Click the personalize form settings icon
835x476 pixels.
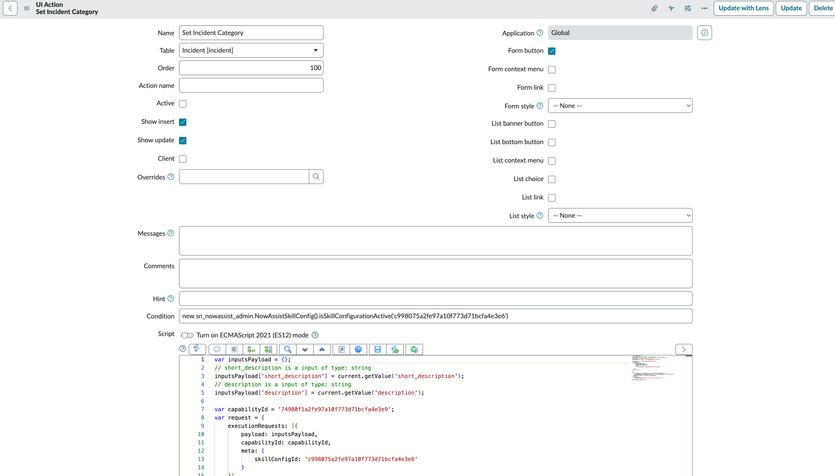click(x=688, y=8)
